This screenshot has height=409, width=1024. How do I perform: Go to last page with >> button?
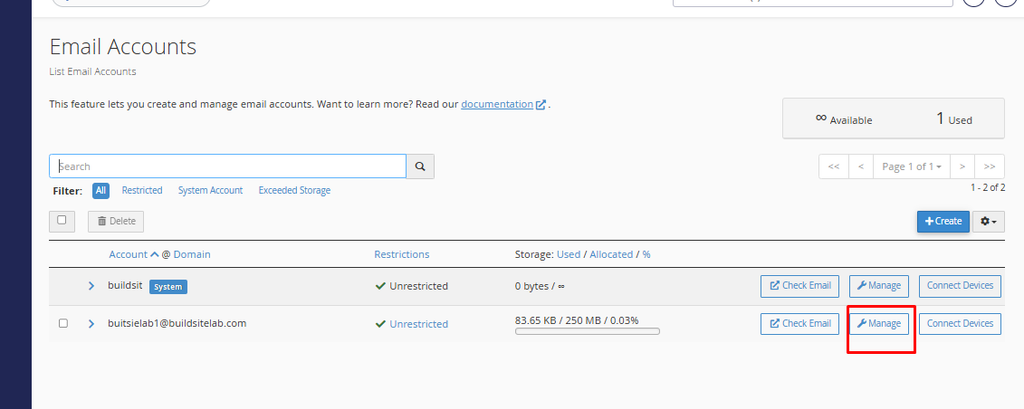tap(990, 167)
